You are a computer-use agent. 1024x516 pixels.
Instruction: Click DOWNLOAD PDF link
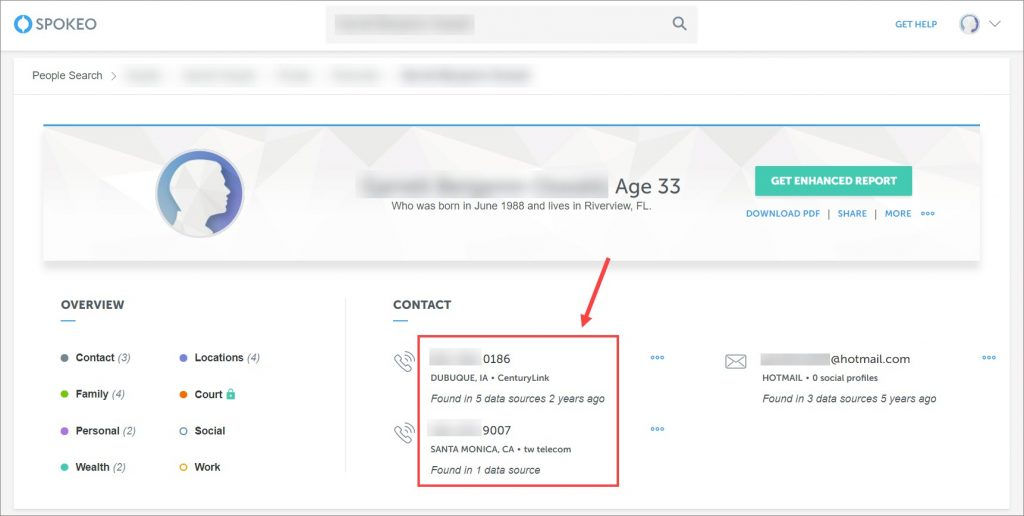[x=783, y=214]
